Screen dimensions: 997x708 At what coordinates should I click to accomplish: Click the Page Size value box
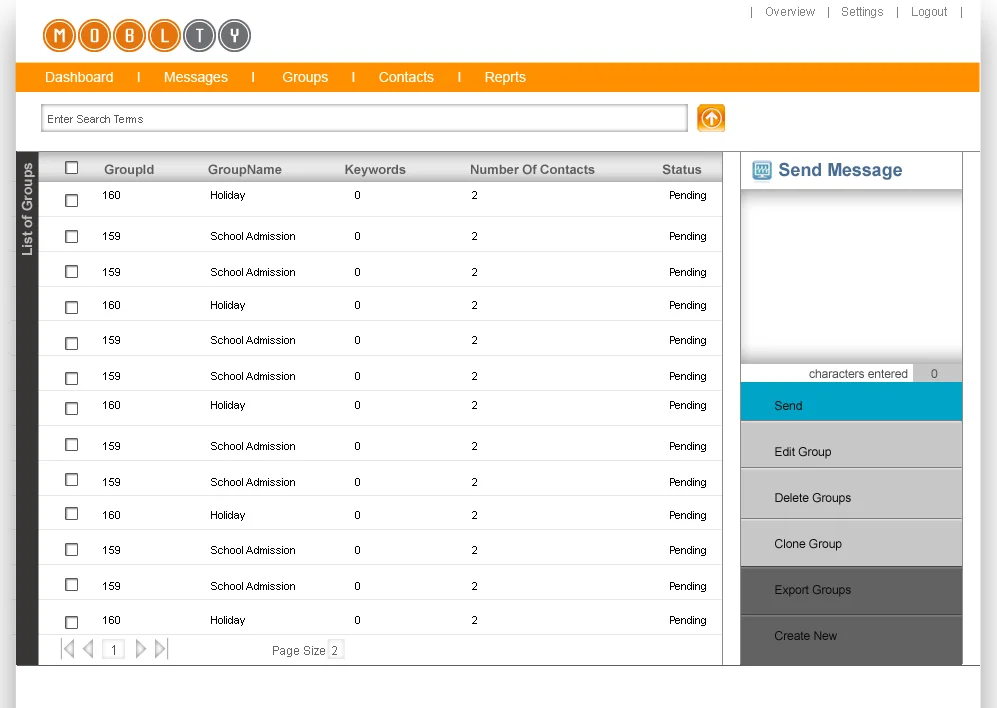pos(336,649)
